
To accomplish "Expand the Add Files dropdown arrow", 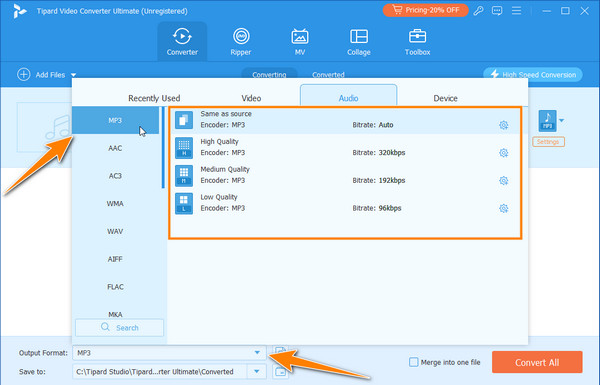I will coord(73,75).
